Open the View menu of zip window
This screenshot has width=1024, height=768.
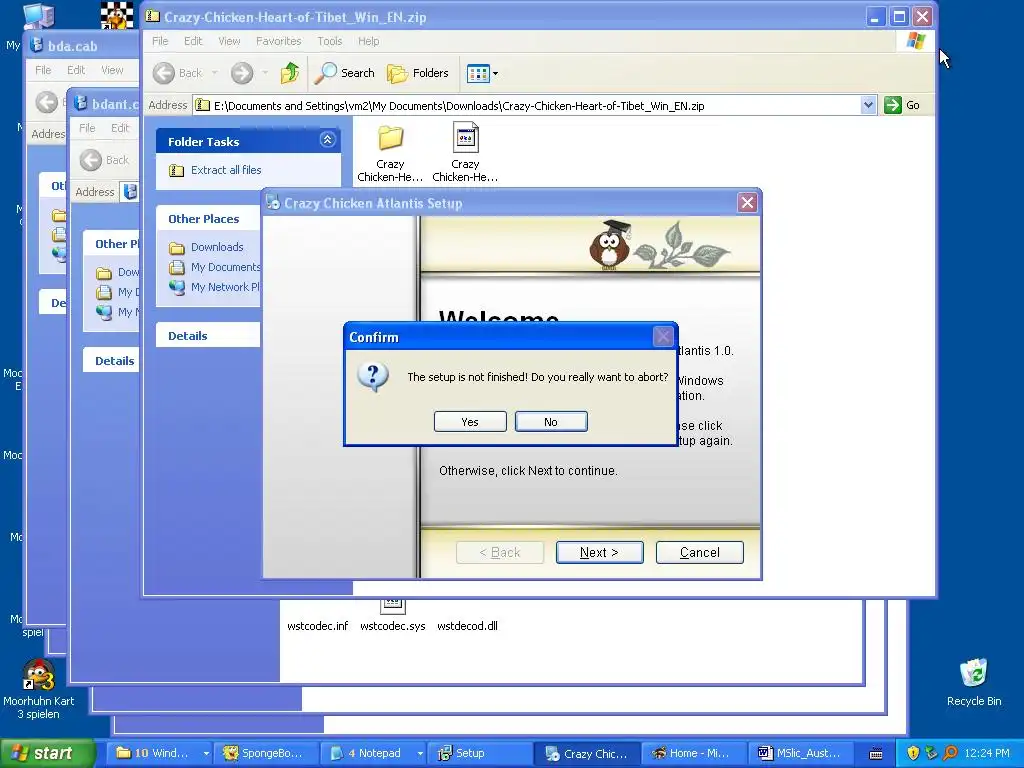click(229, 41)
